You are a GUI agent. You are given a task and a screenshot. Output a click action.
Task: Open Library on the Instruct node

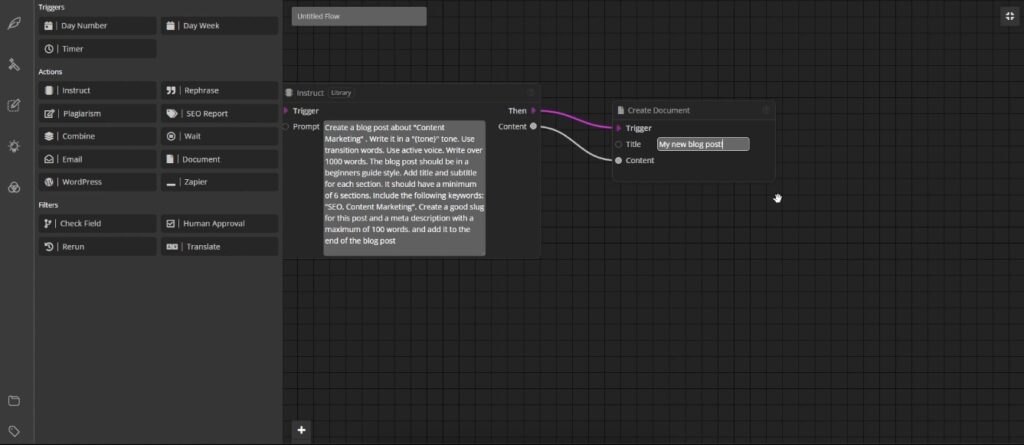click(341, 93)
